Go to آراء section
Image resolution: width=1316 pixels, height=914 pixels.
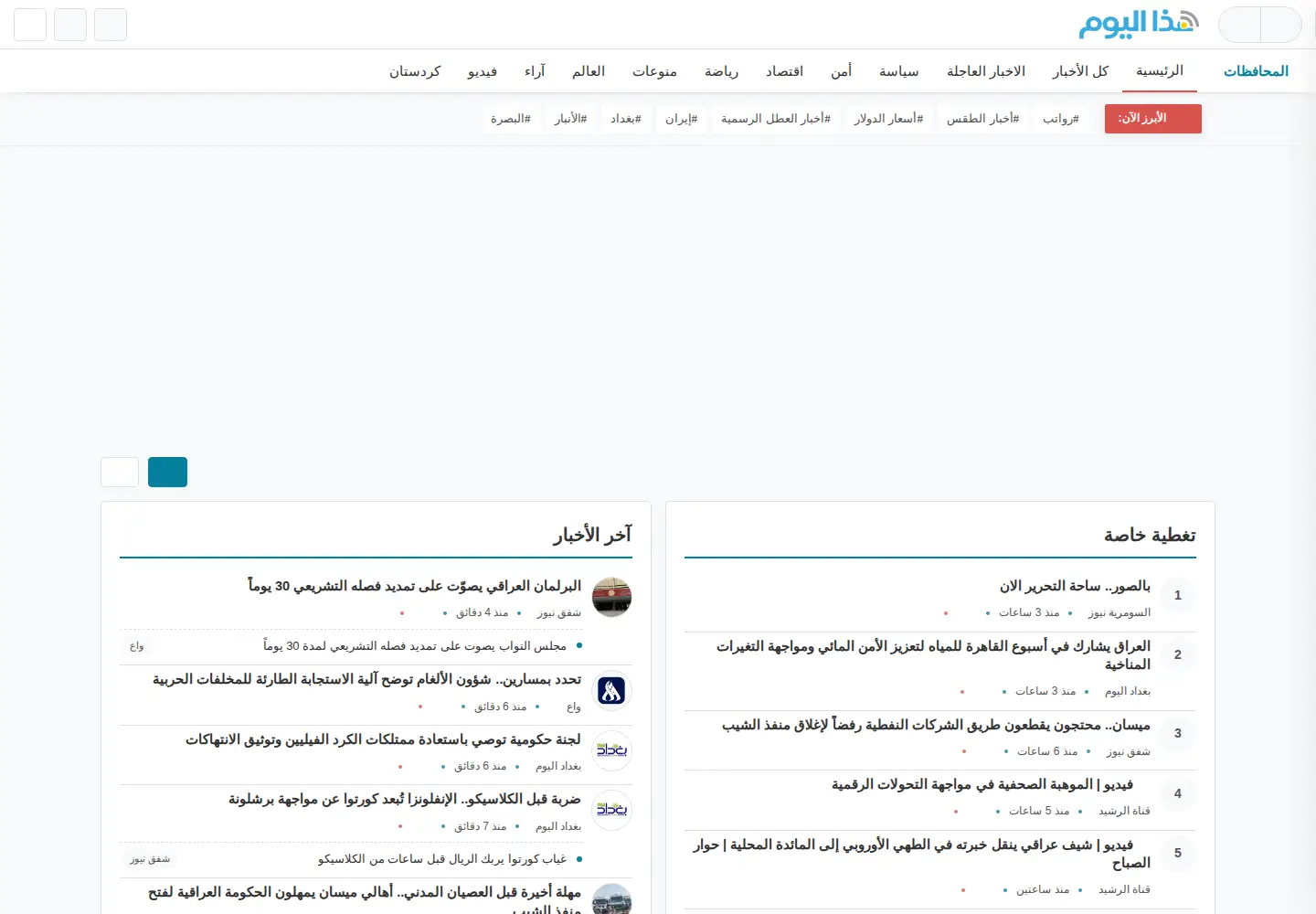(x=535, y=71)
